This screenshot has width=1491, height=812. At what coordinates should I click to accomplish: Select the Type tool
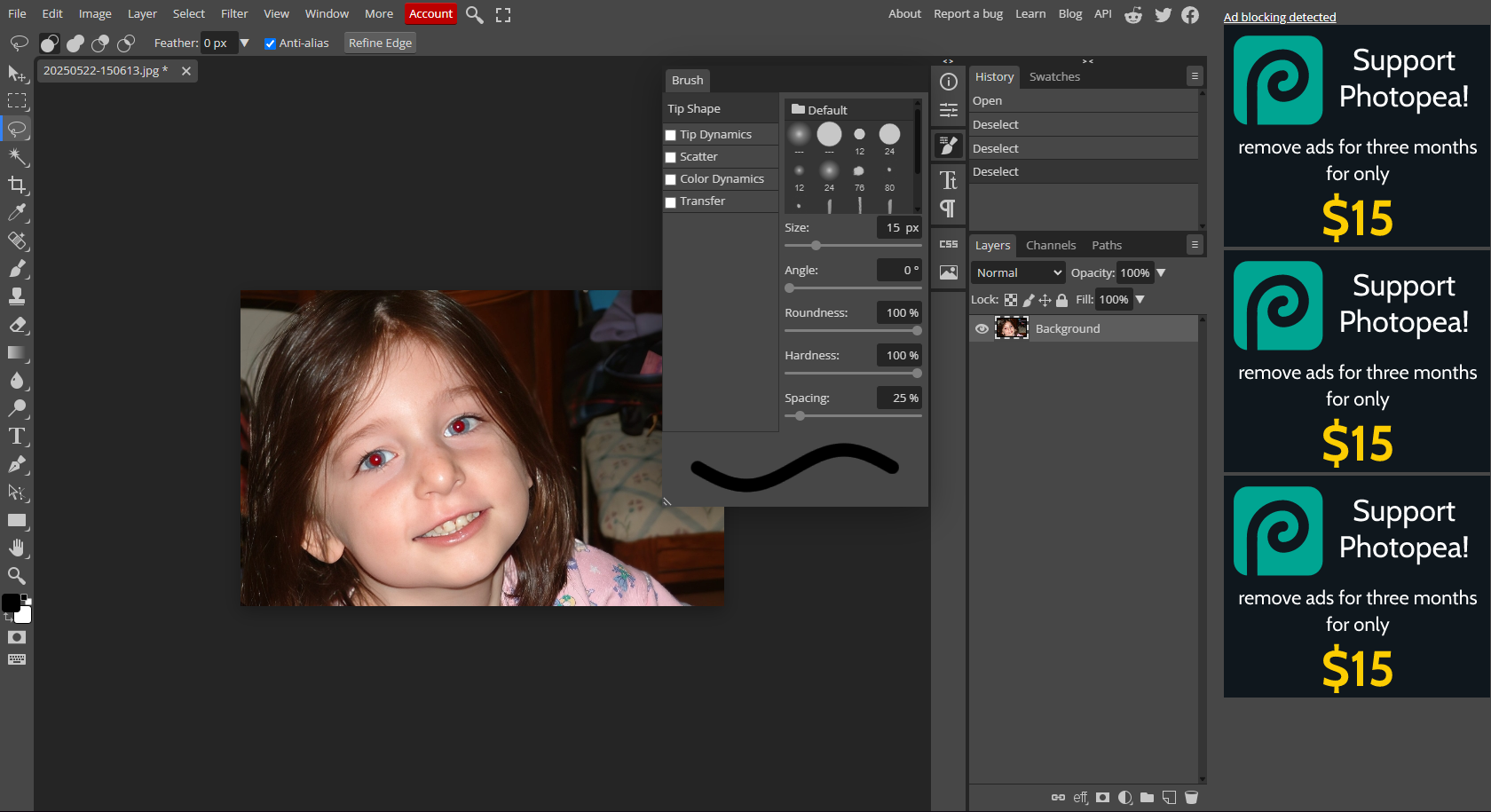pyautogui.click(x=17, y=437)
